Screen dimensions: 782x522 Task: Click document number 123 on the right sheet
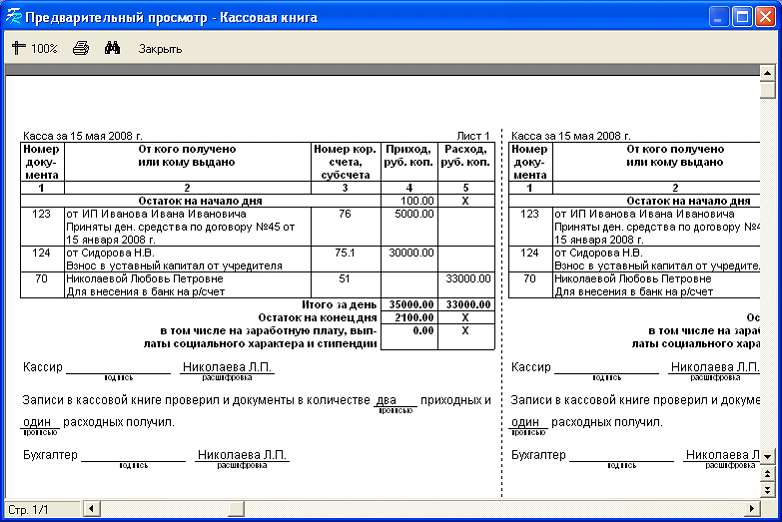click(x=530, y=214)
